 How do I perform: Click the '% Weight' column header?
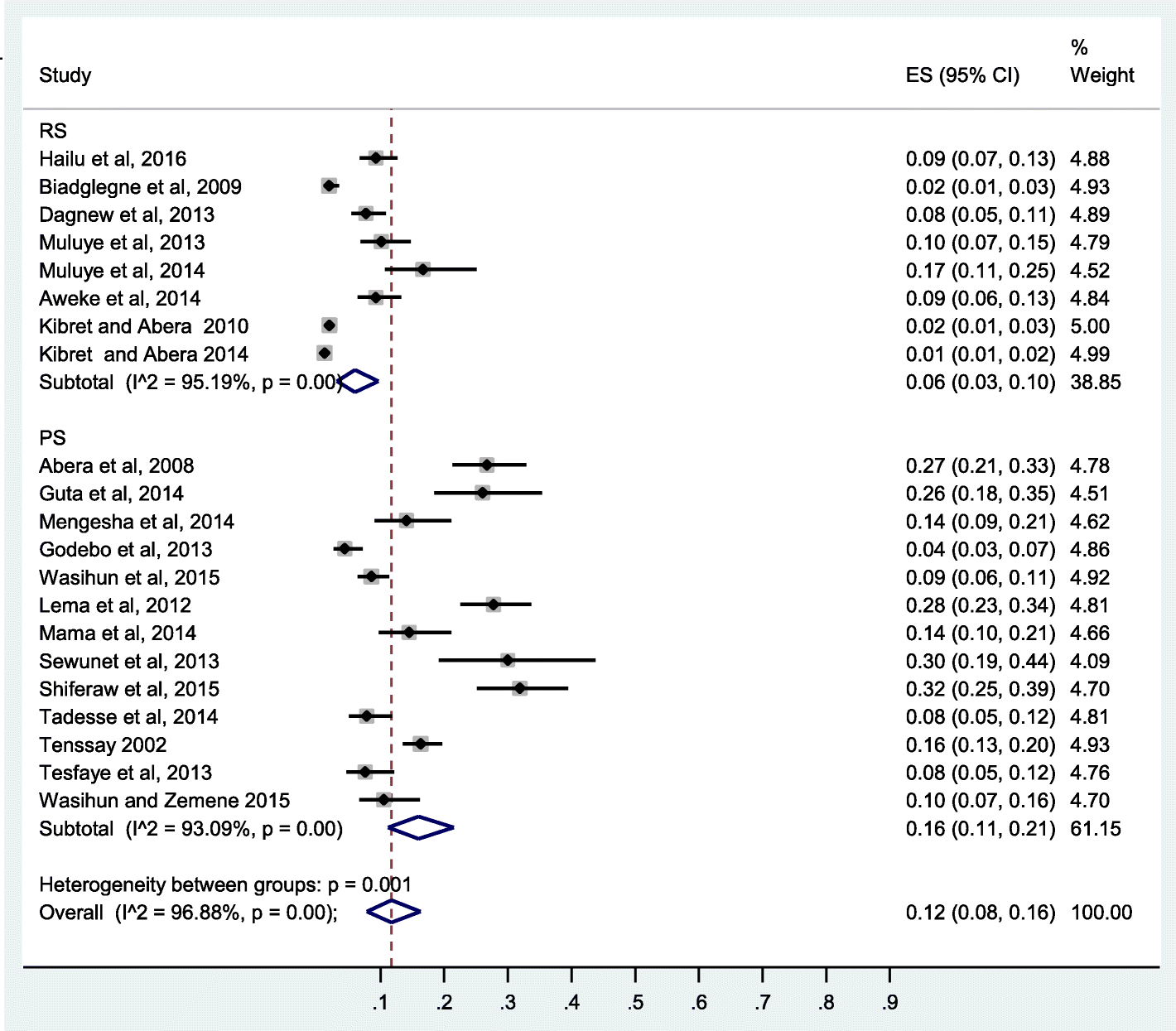[1101, 61]
